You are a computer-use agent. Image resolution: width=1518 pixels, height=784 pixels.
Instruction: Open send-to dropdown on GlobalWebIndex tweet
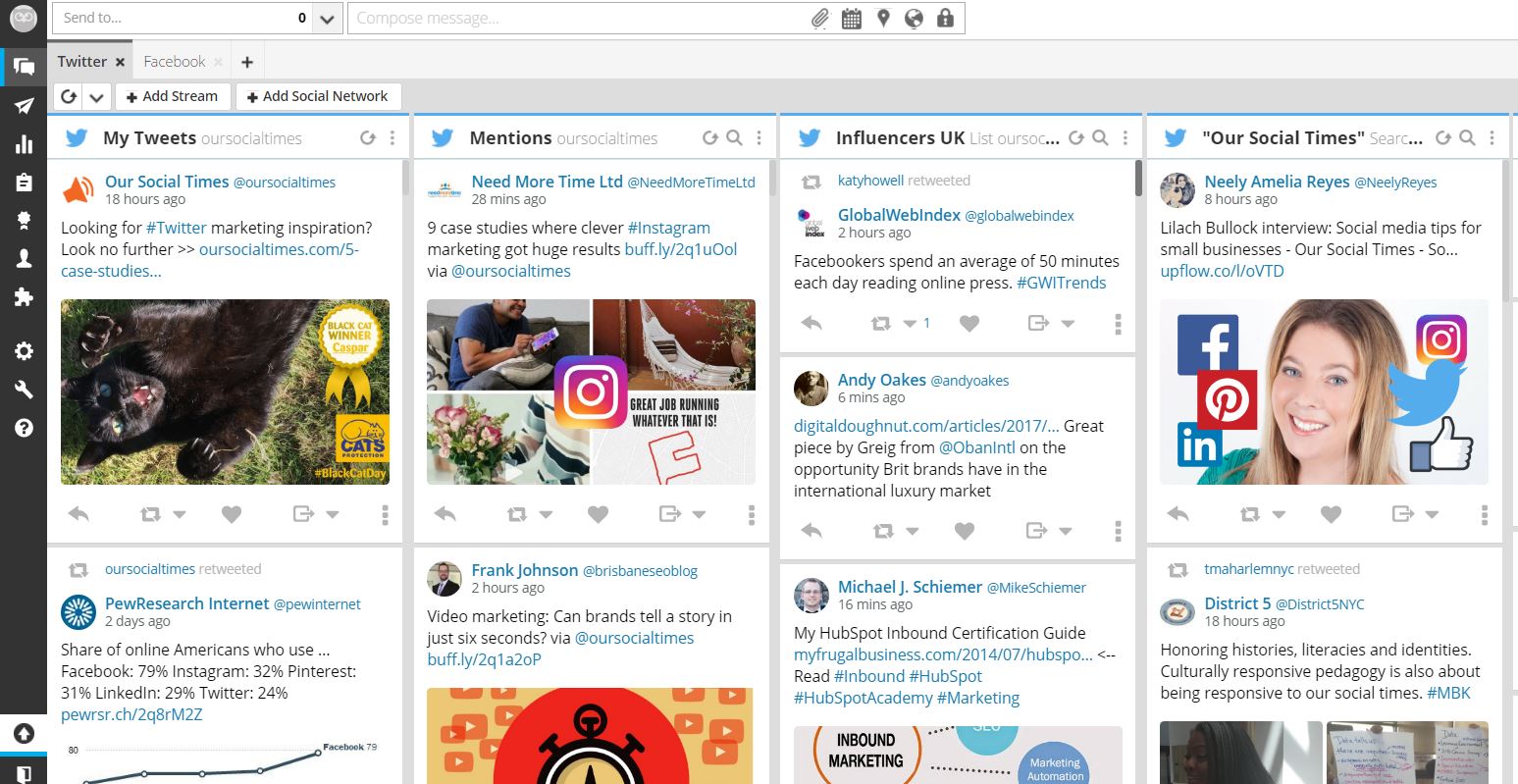pos(1068,324)
